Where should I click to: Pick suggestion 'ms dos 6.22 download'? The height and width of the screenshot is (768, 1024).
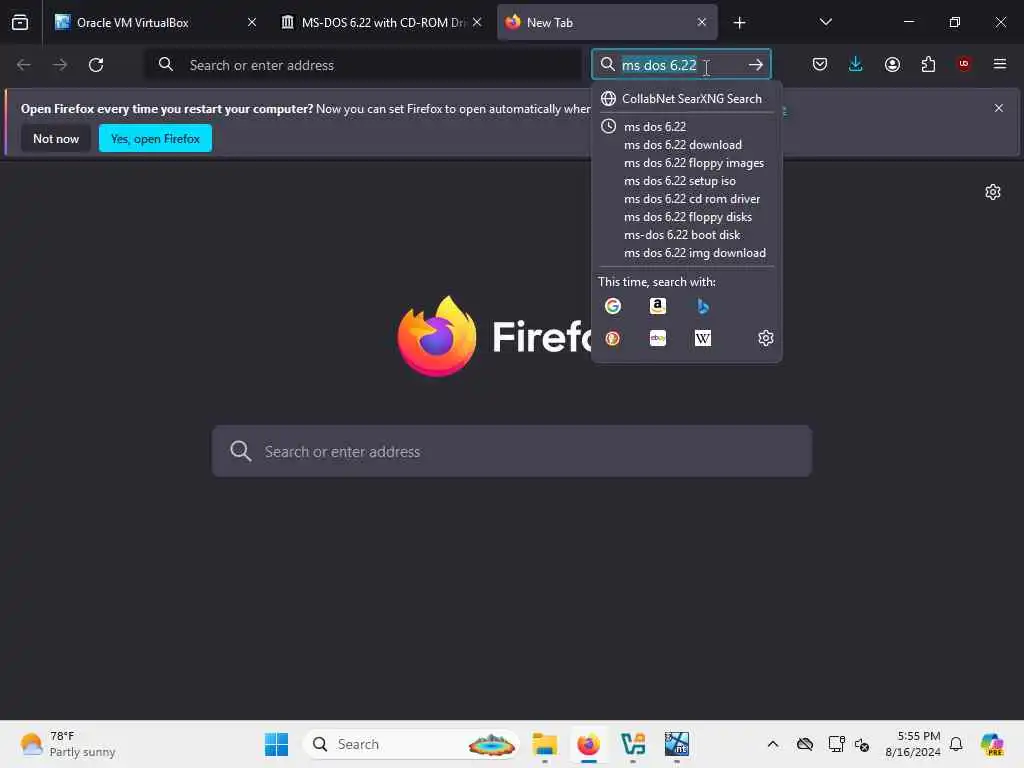pos(686,145)
